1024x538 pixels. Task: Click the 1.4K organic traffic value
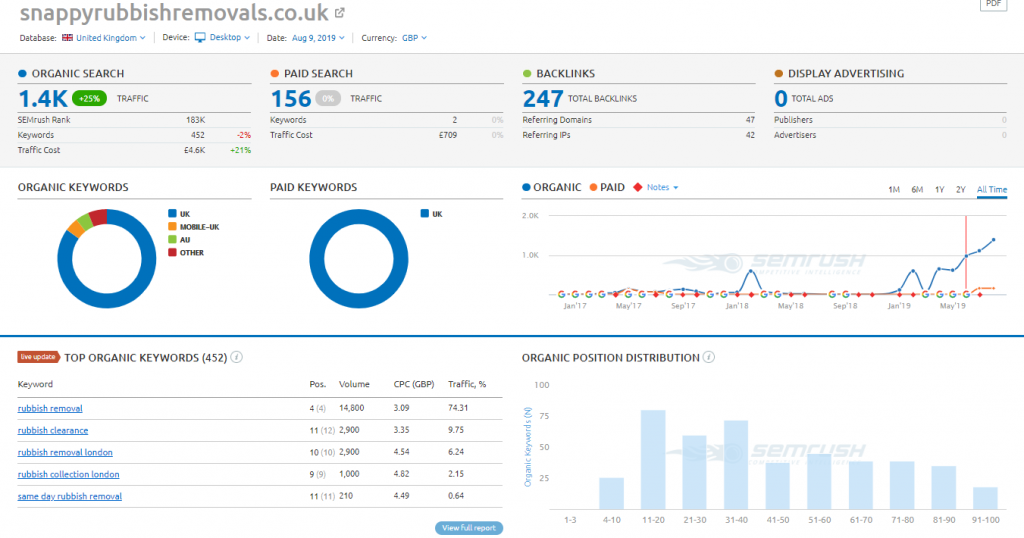point(43,99)
